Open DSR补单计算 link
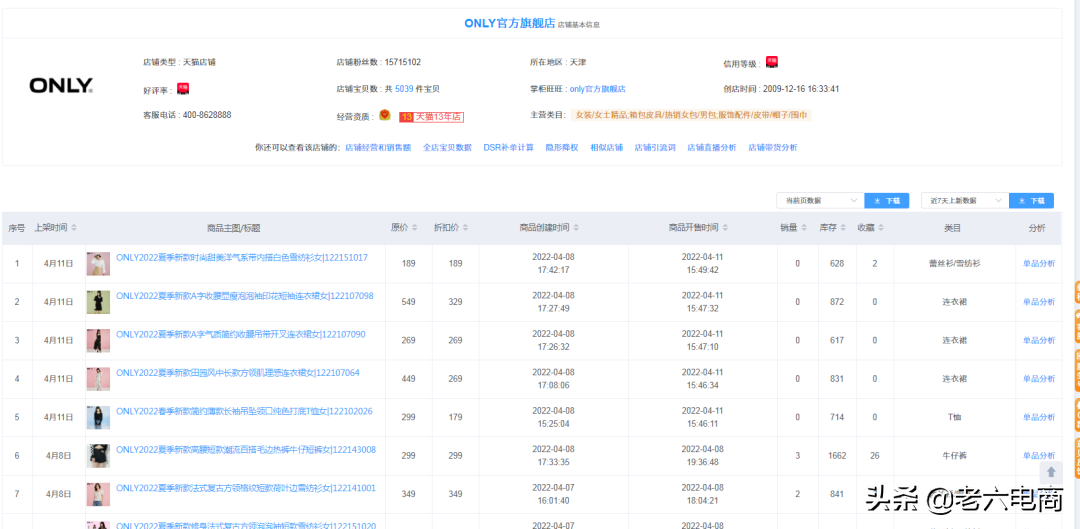The width and height of the screenshot is (1080, 529). [508, 147]
